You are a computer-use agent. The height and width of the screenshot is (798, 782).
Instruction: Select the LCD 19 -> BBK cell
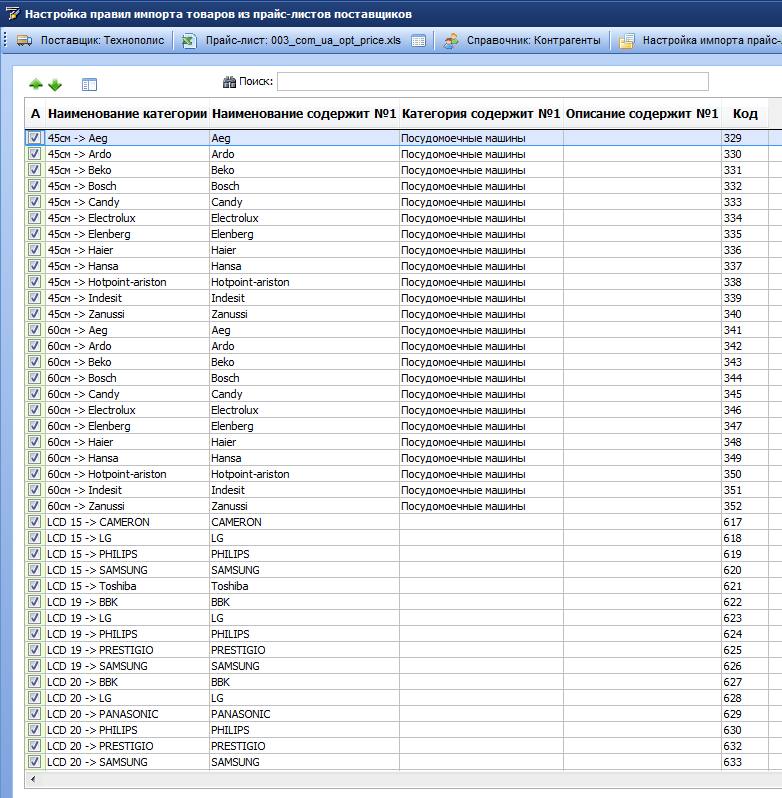pos(127,602)
